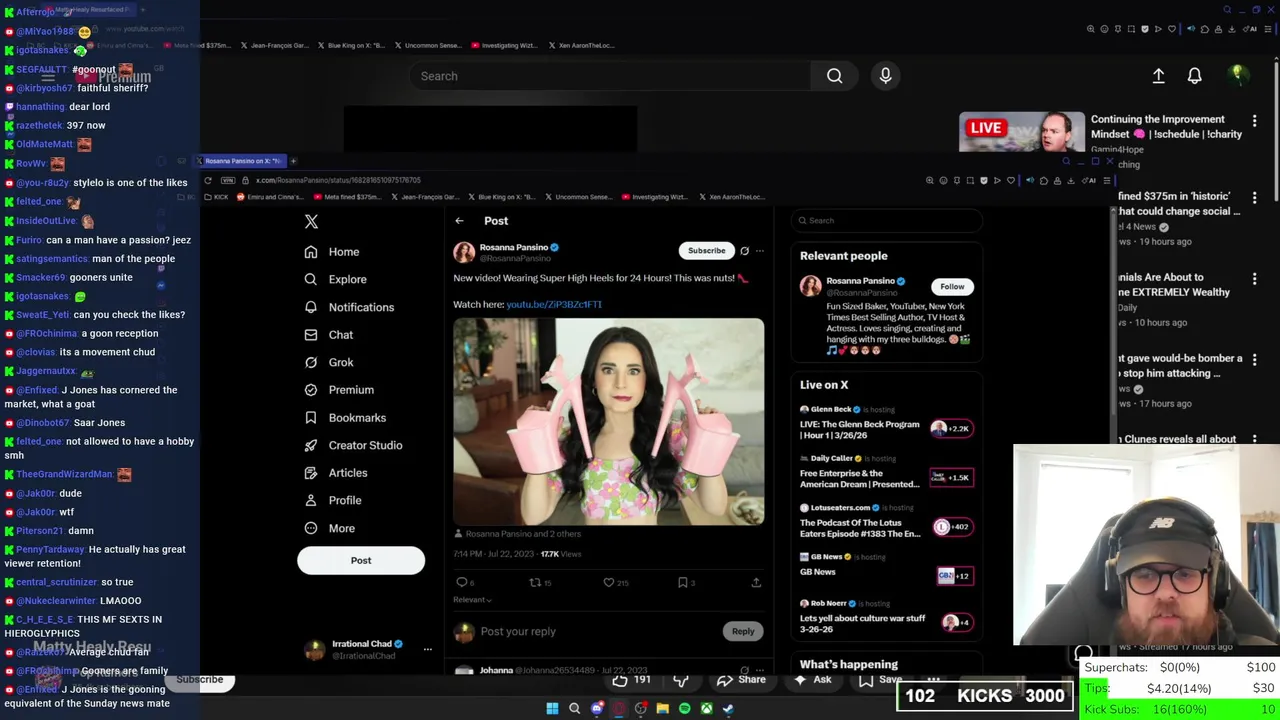Click the YouTube search box

[x=609, y=76]
